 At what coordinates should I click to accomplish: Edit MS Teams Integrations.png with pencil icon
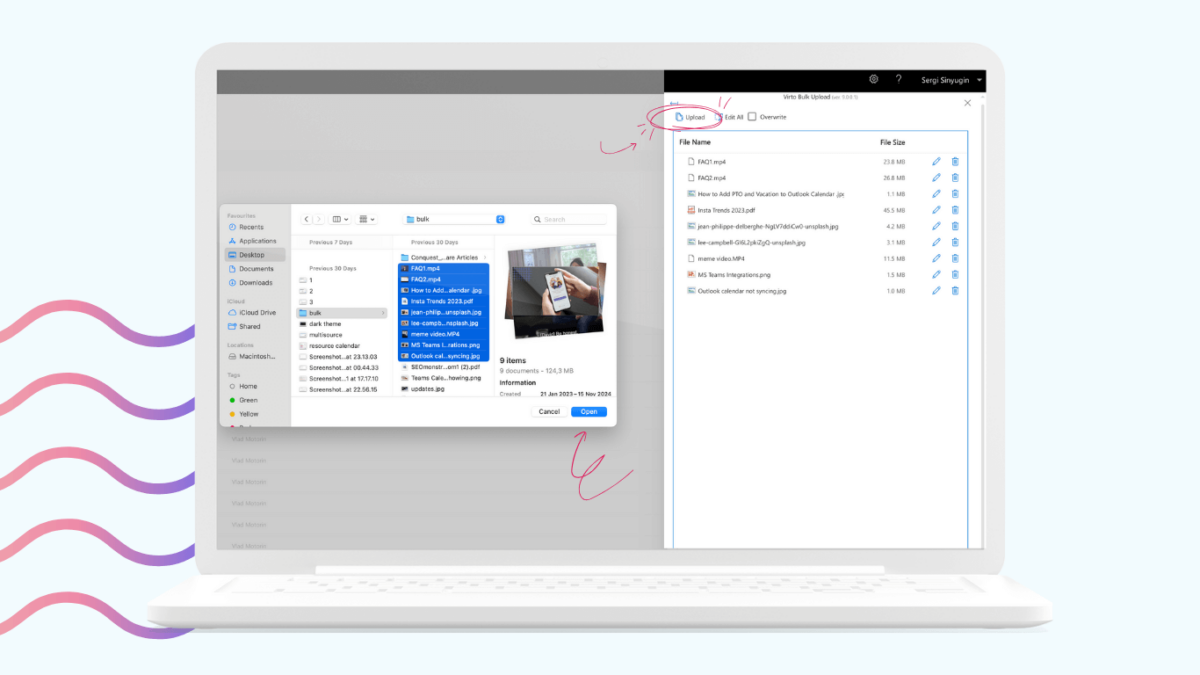(x=937, y=275)
